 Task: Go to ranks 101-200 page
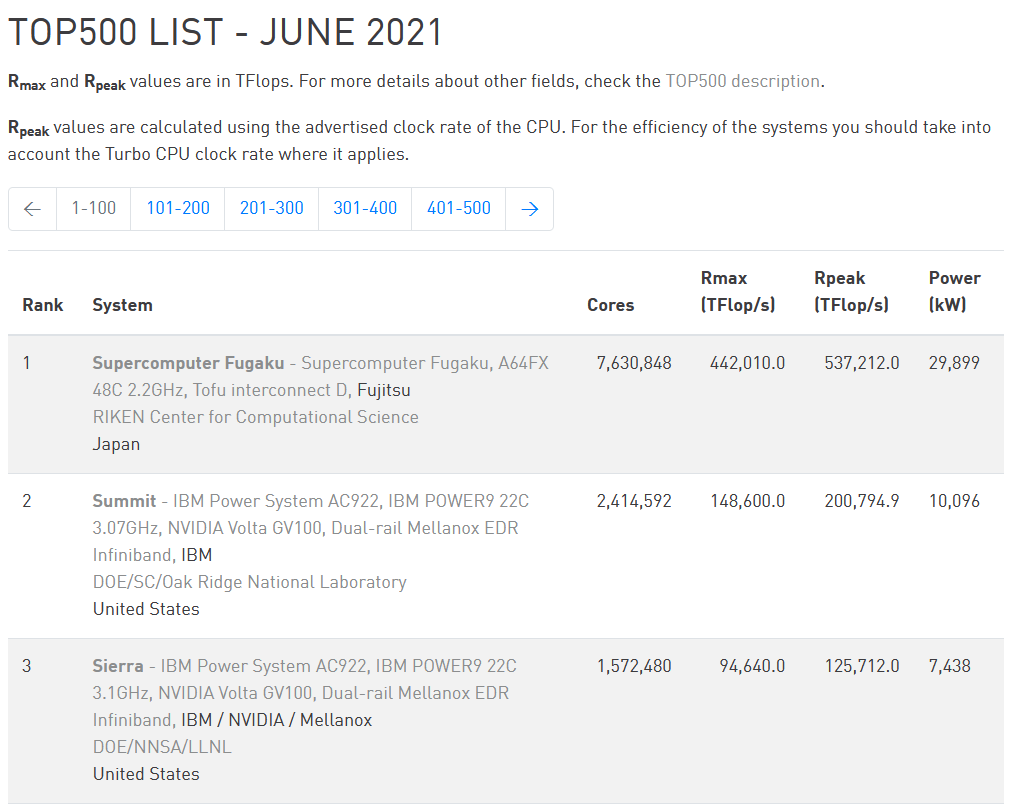pos(177,208)
